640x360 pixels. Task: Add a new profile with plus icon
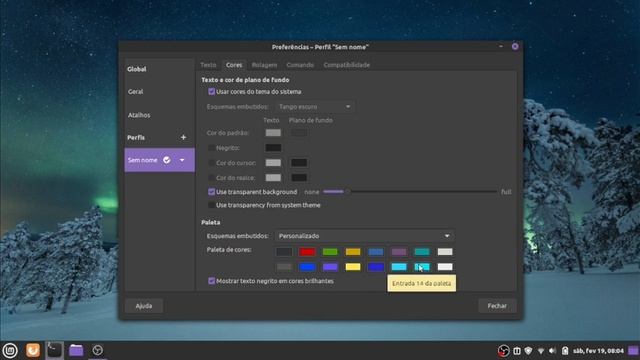click(x=183, y=138)
